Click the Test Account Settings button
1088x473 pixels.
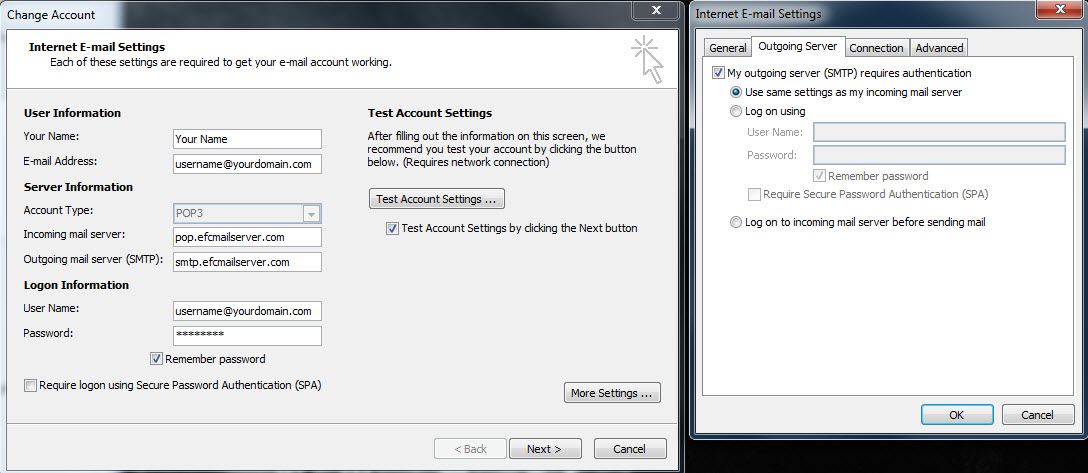[x=436, y=199]
